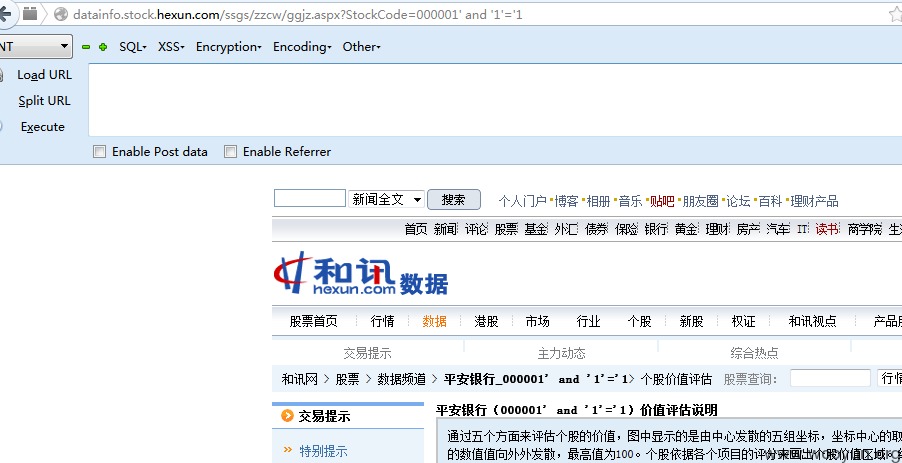Image resolution: width=902 pixels, height=463 pixels.
Task: Click the browser back arrow button
Action: point(5,14)
